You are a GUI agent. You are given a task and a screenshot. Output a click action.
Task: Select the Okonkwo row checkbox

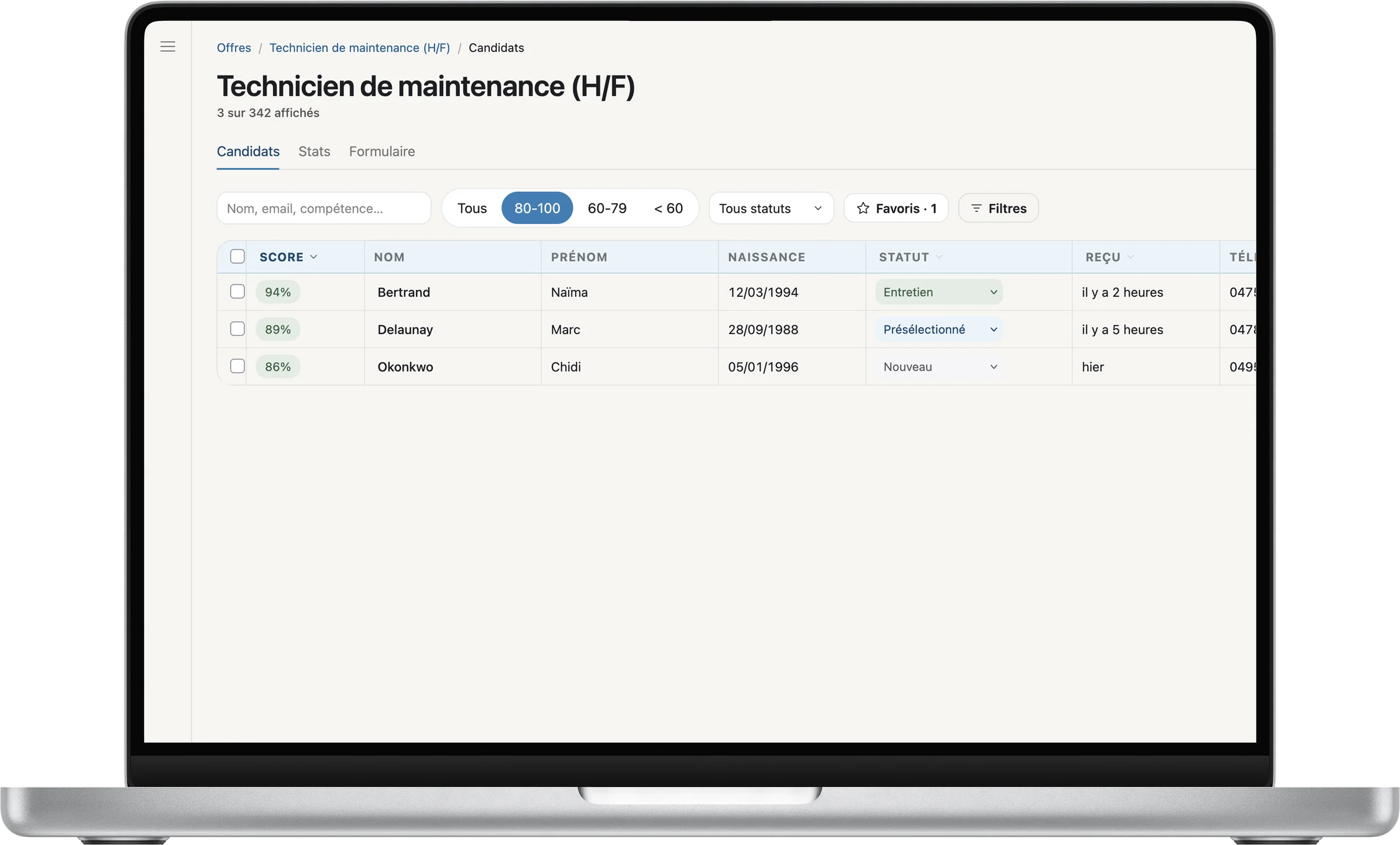pyautogui.click(x=237, y=366)
